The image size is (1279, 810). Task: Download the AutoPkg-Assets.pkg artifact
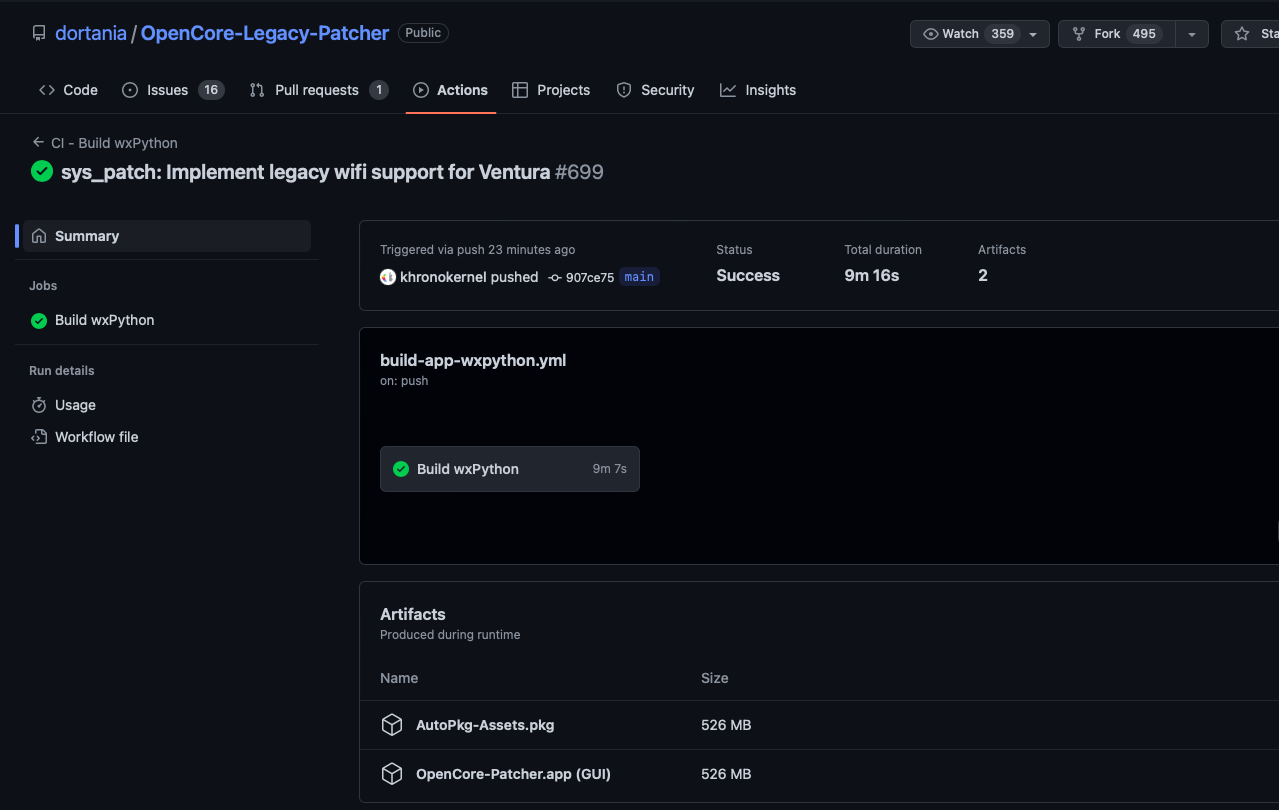click(485, 725)
